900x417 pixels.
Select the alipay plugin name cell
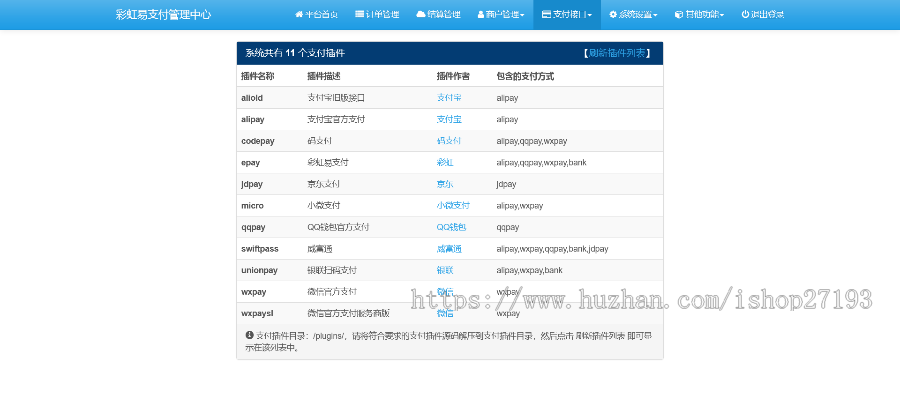[x=253, y=119]
